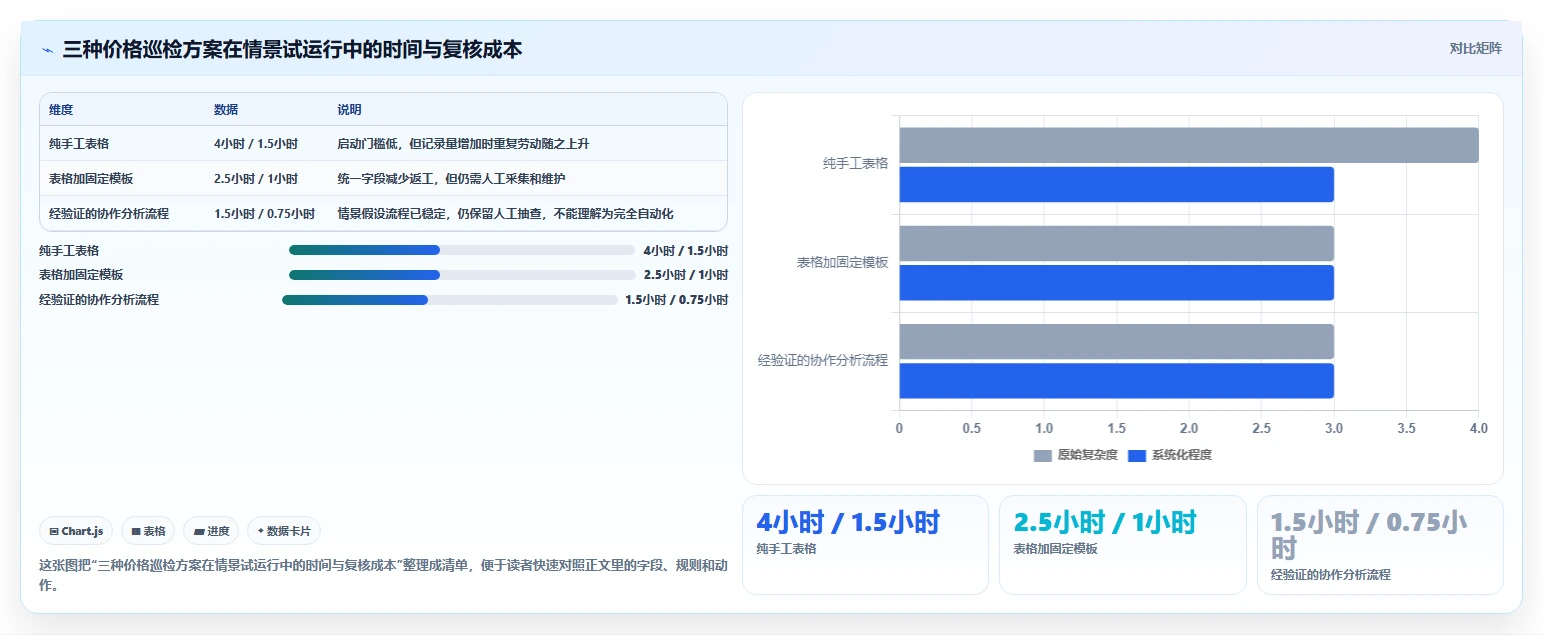Click the 经验证的协作分析流程 progress bar
The width and height of the screenshot is (1543, 635).
449,300
